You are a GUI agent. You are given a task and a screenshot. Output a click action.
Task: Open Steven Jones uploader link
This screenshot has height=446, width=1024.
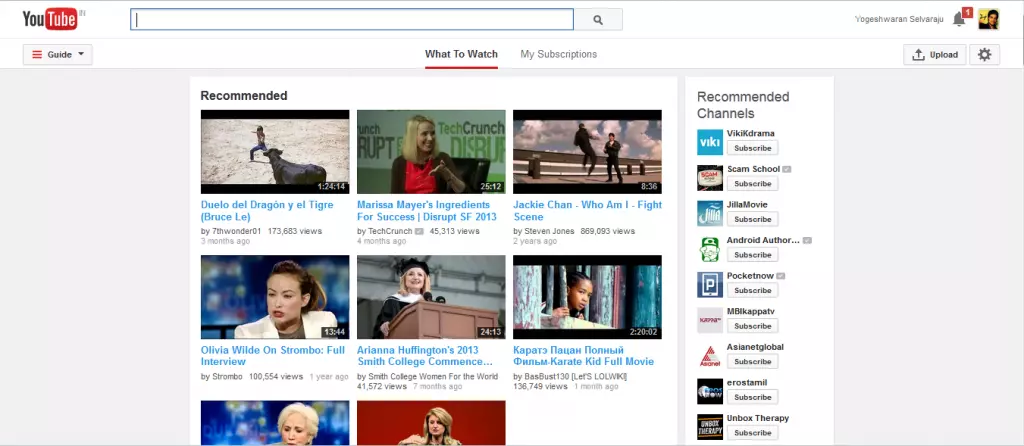(549, 231)
